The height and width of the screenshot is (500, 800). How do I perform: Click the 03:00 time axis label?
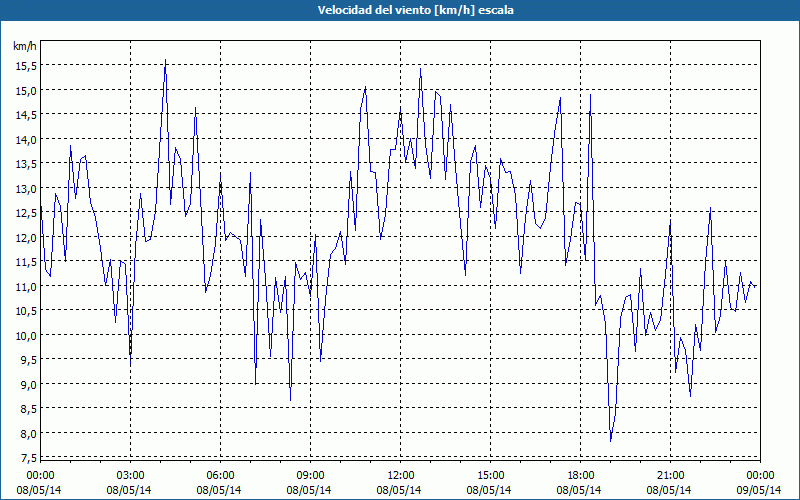point(131,476)
